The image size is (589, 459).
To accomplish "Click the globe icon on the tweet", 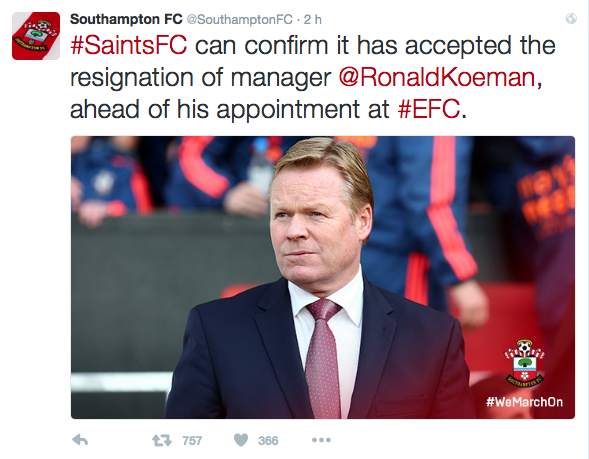I will (x=571, y=18).
